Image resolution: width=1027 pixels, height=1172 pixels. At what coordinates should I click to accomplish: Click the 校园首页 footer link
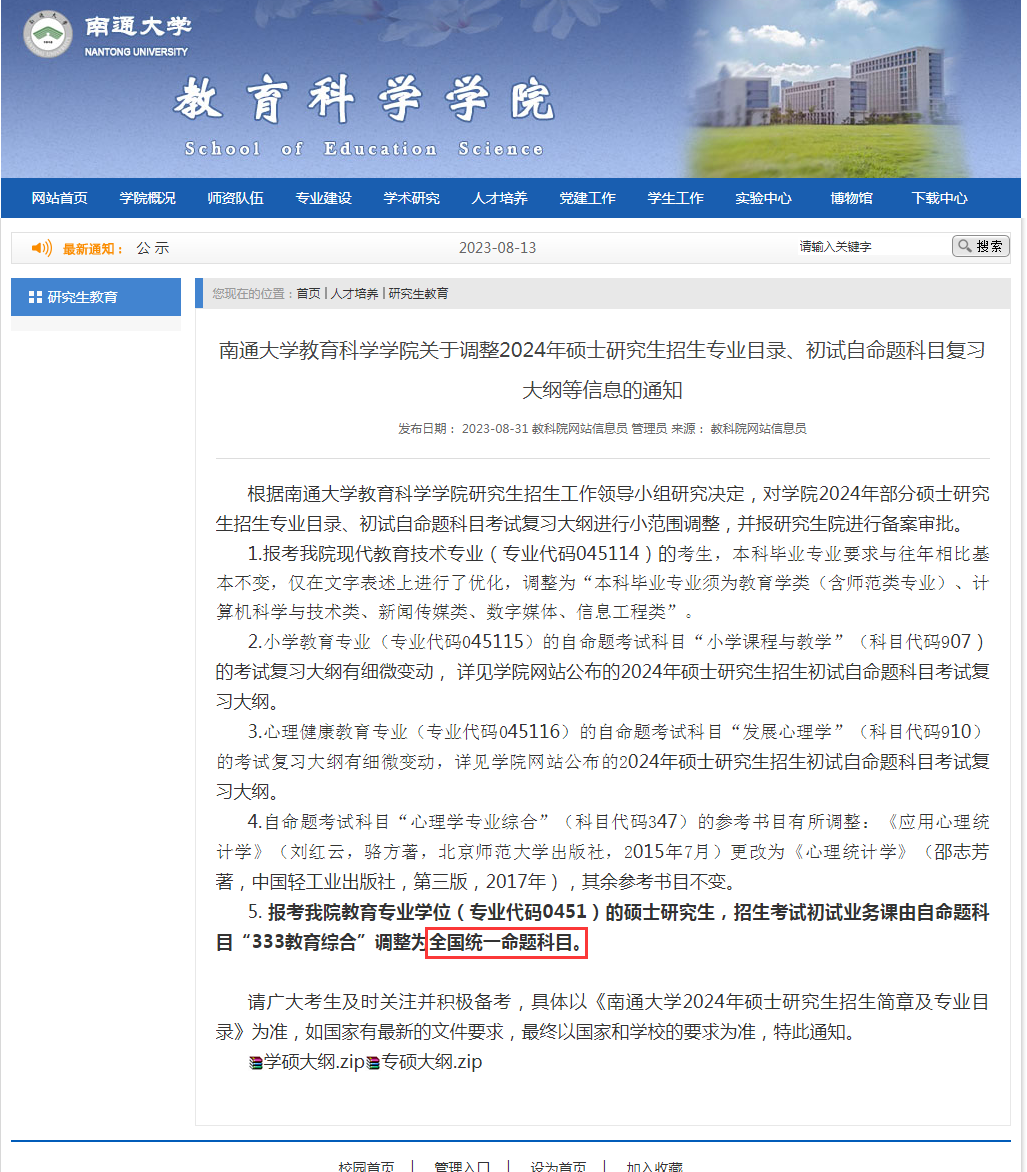366,1166
